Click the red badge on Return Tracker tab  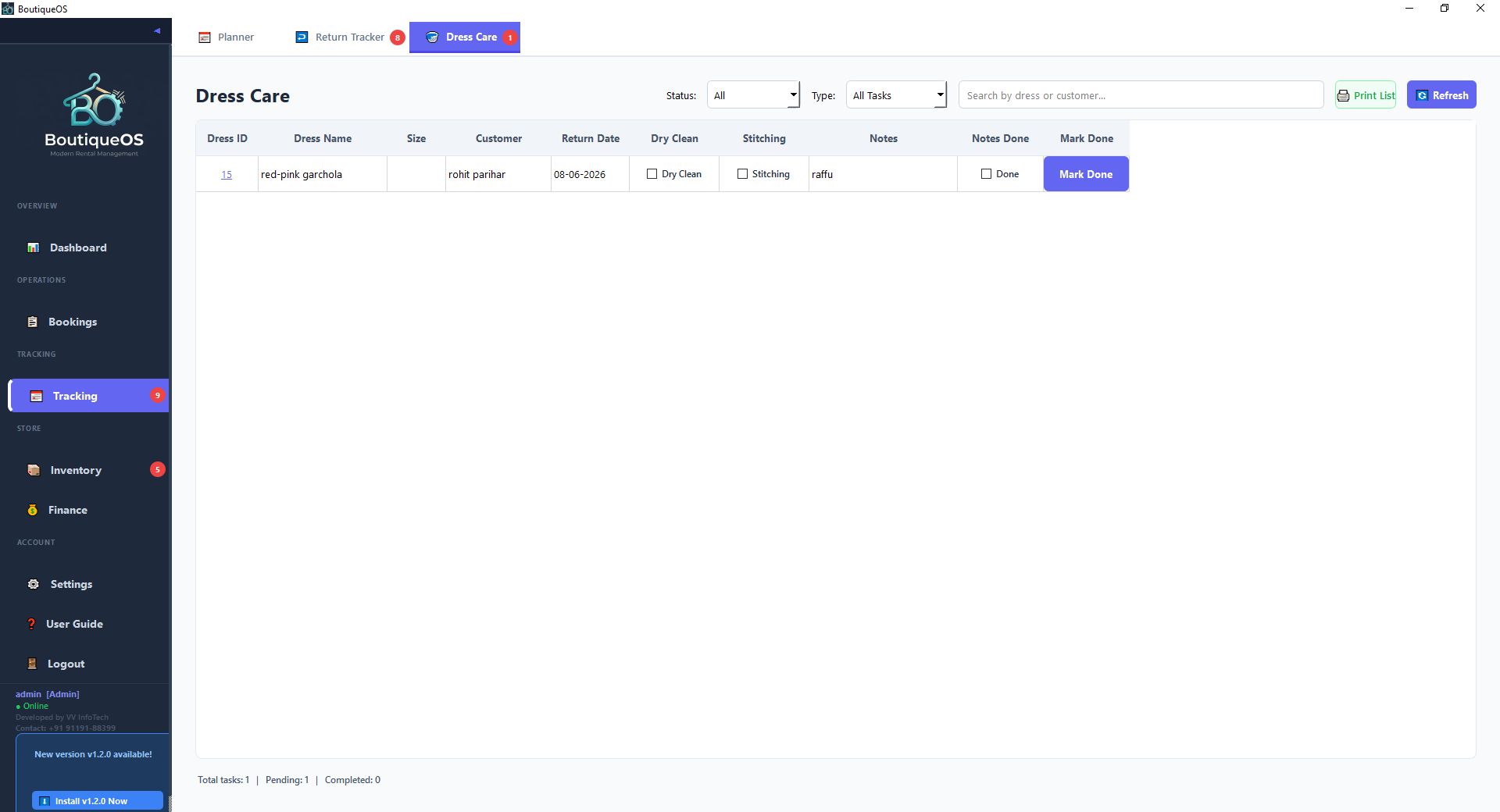(398, 37)
